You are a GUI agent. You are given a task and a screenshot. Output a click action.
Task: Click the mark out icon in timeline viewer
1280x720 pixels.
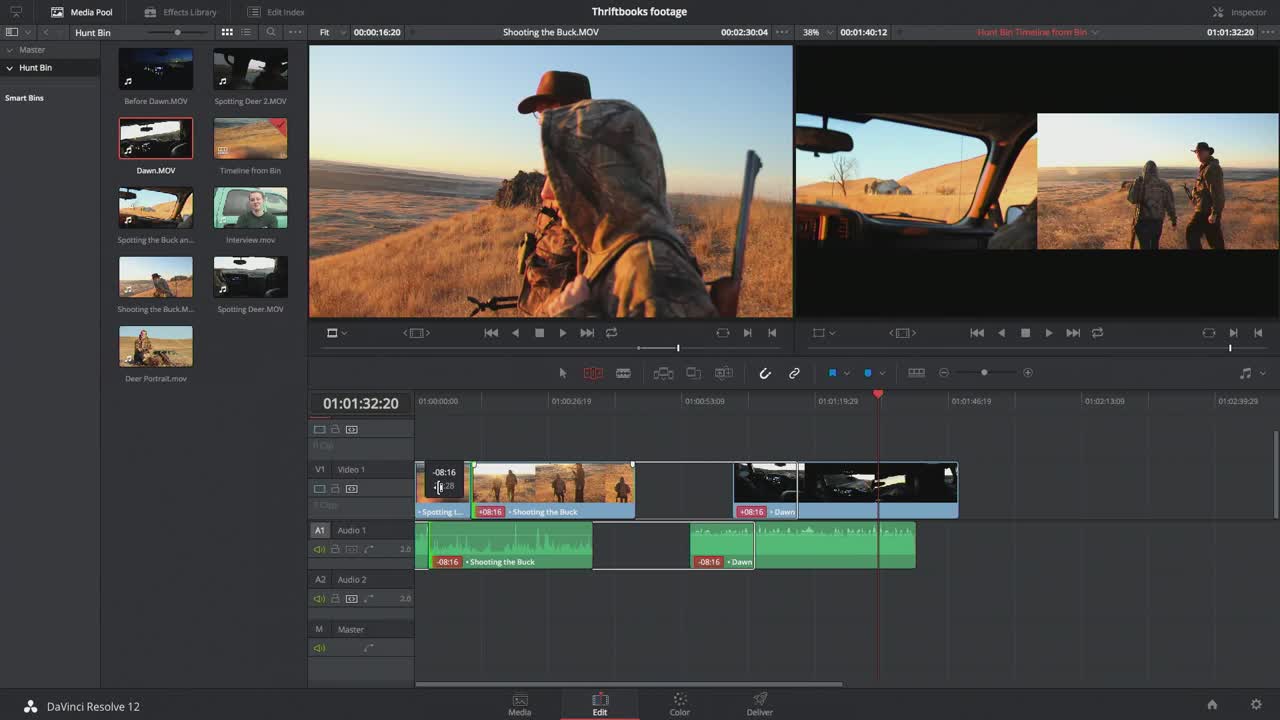click(1258, 333)
